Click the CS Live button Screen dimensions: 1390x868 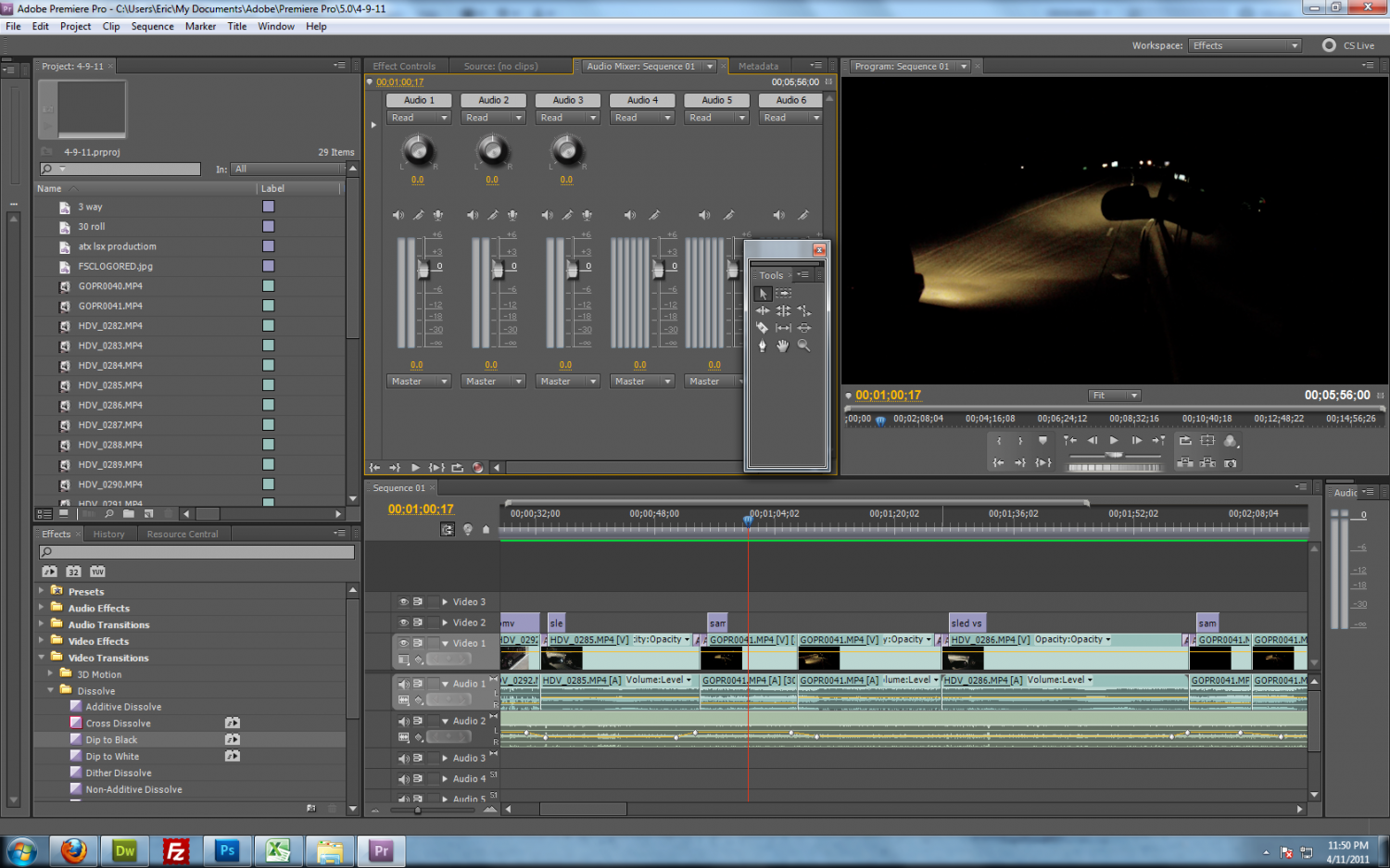(1349, 45)
